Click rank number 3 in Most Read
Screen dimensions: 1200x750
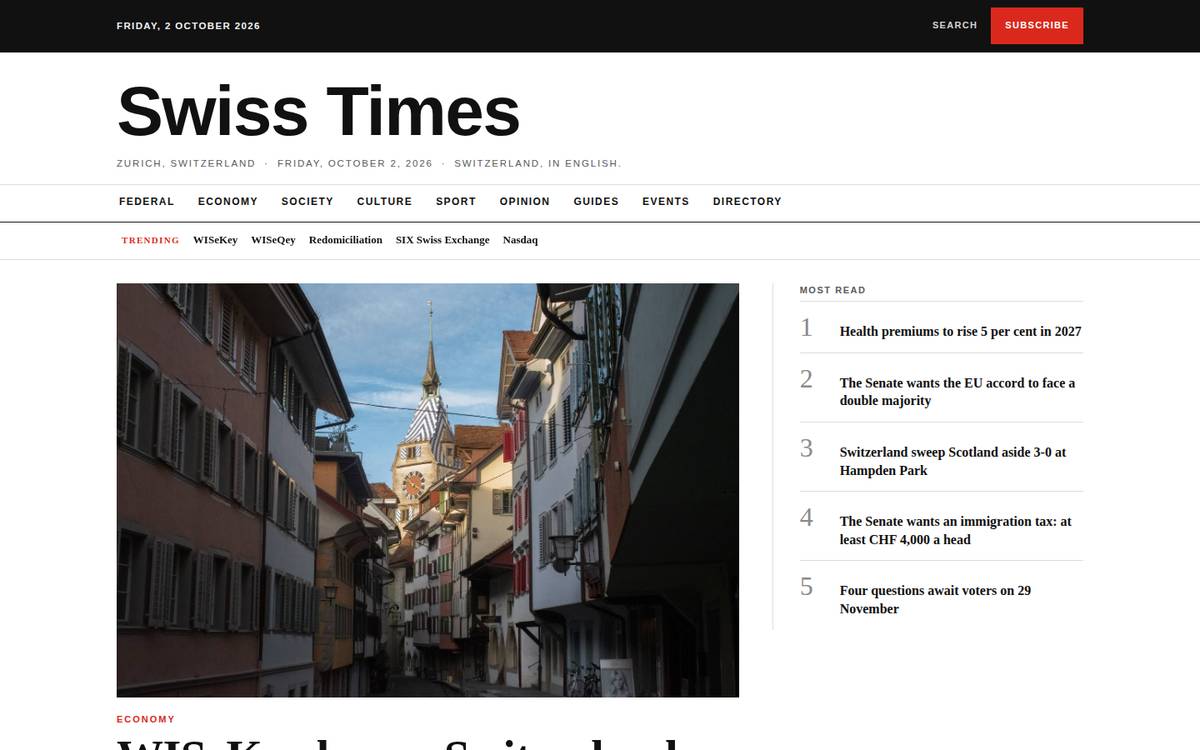click(806, 449)
